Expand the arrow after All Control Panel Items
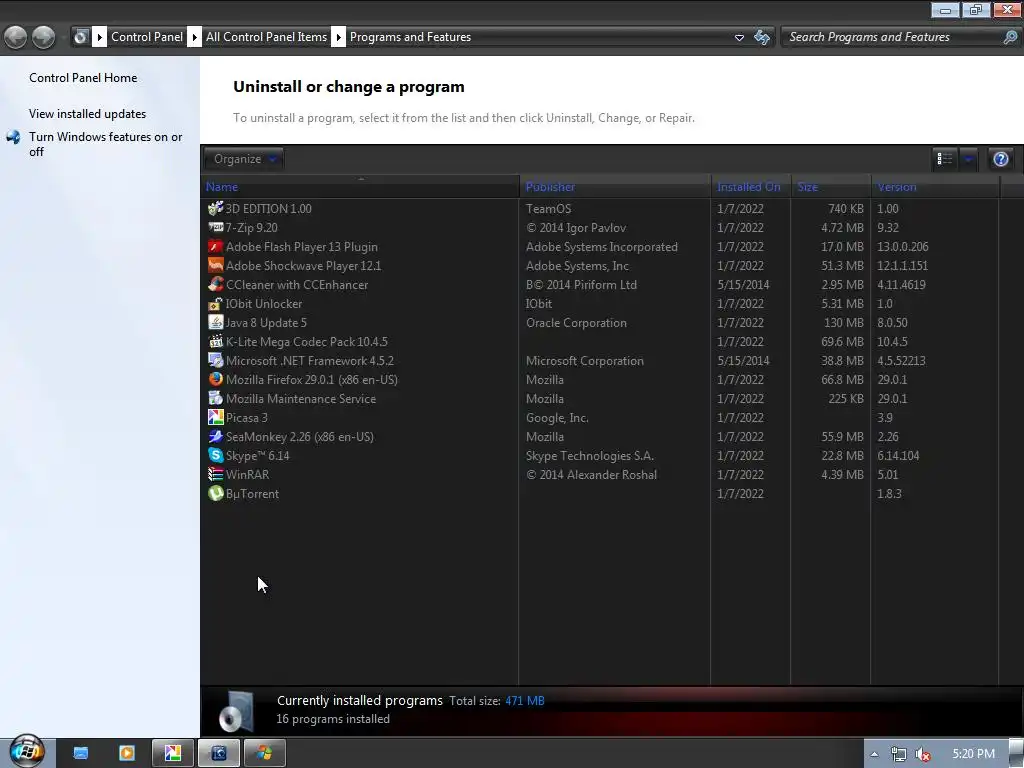The image size is (1024, 768). [x=338, y=37]
